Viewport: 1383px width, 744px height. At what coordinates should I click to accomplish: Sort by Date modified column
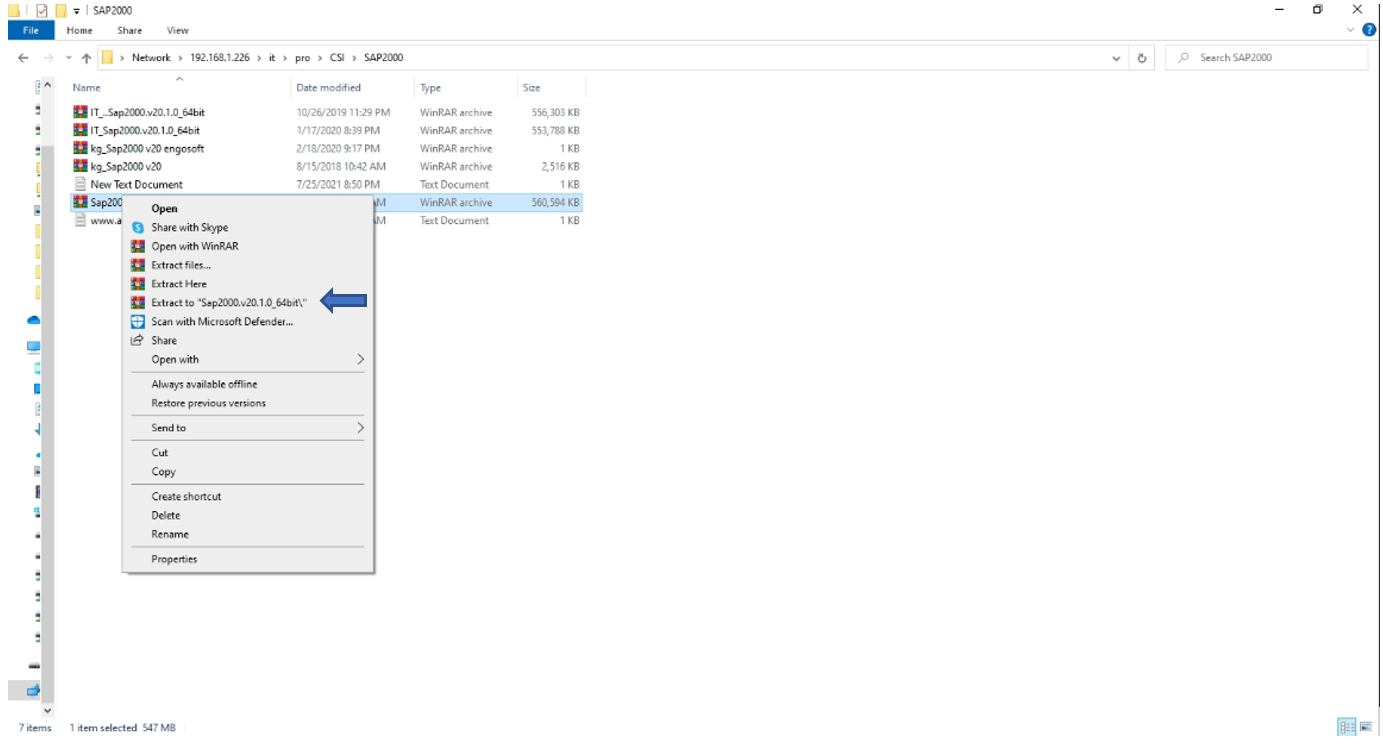(328, 88)
